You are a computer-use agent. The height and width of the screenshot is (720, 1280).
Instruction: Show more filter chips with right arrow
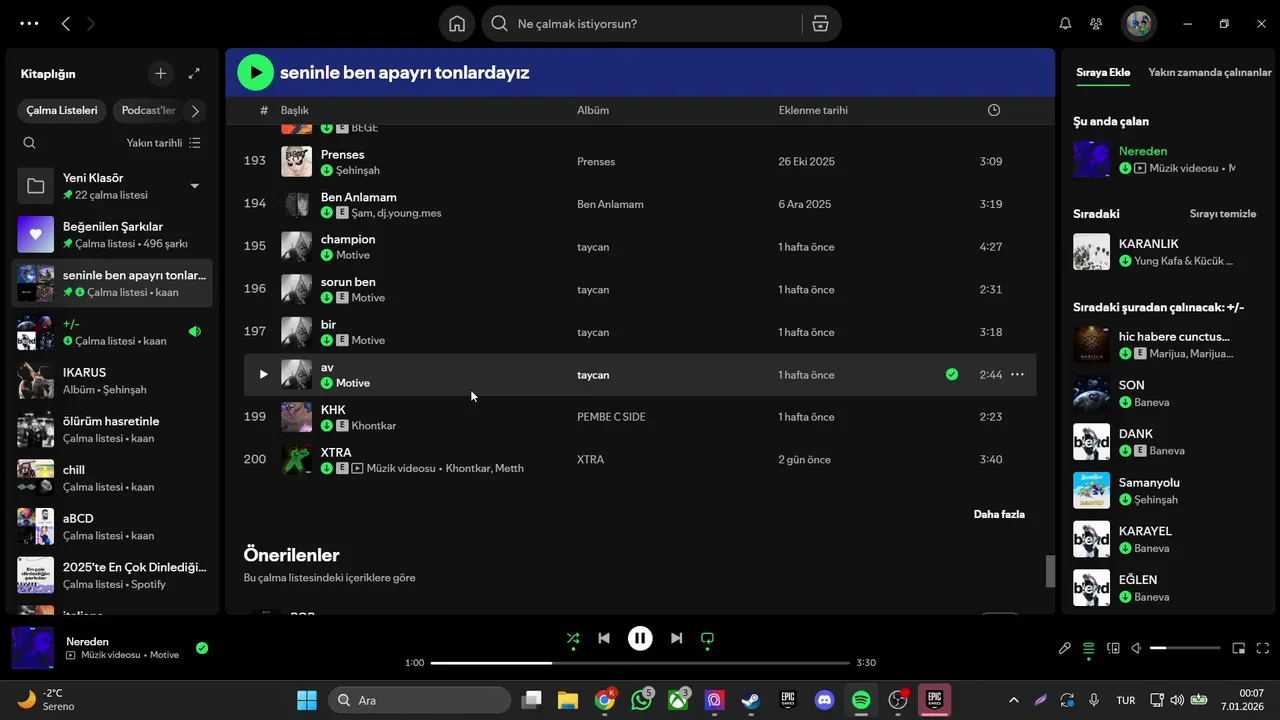point(195,111)
